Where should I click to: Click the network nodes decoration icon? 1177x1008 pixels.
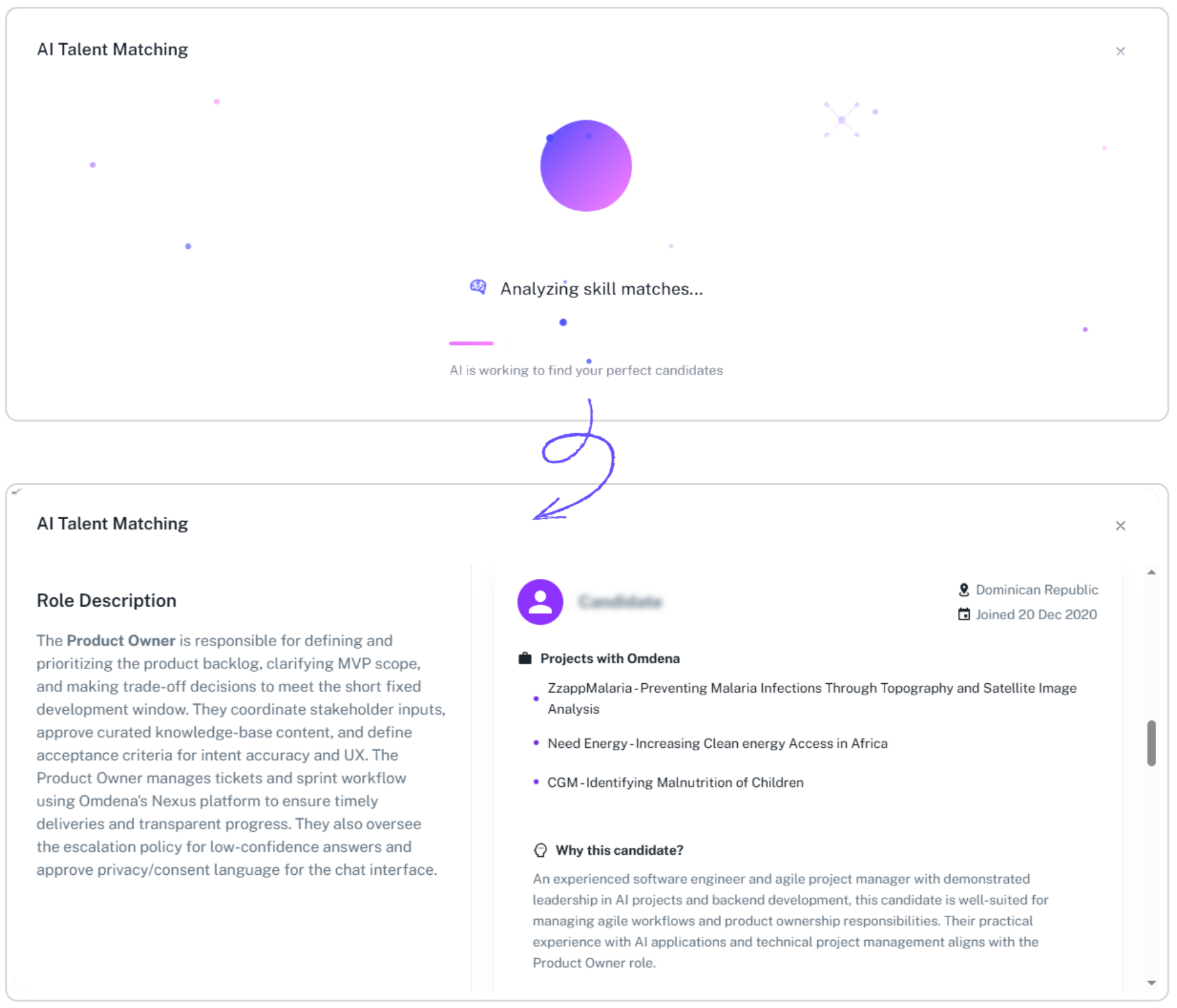click(841, 120)
